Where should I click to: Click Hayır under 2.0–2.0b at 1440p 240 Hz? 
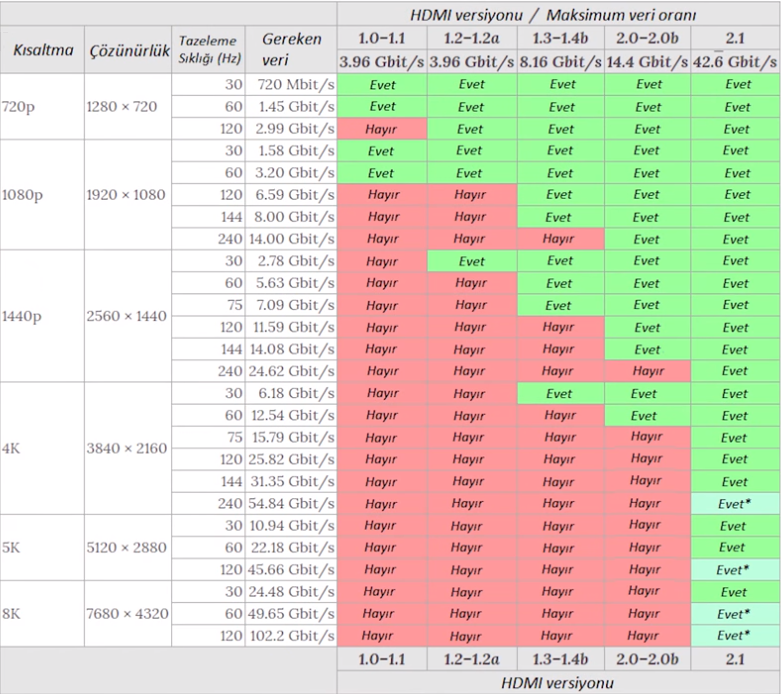point(648,371)
